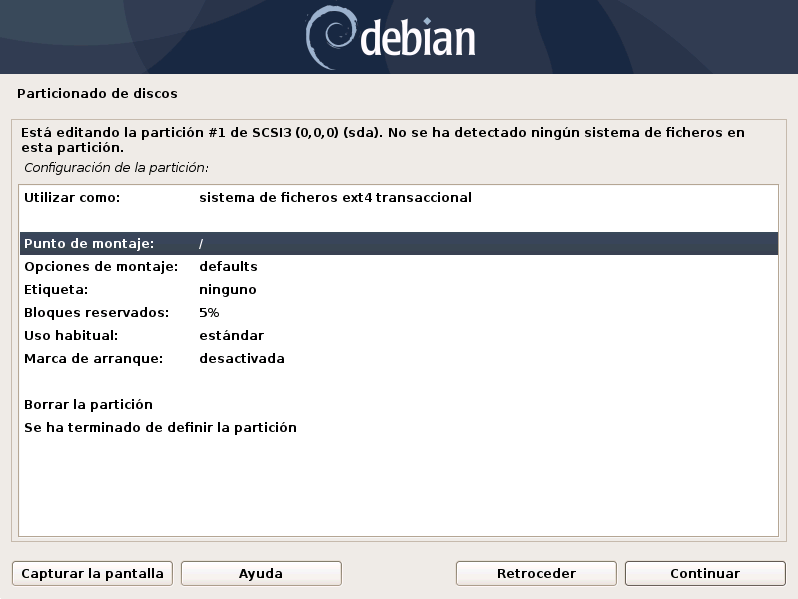The height and width of the screenshot is (599, 798).
Task: Click the Debian swirl logo icon
Action: pos(329,36)
